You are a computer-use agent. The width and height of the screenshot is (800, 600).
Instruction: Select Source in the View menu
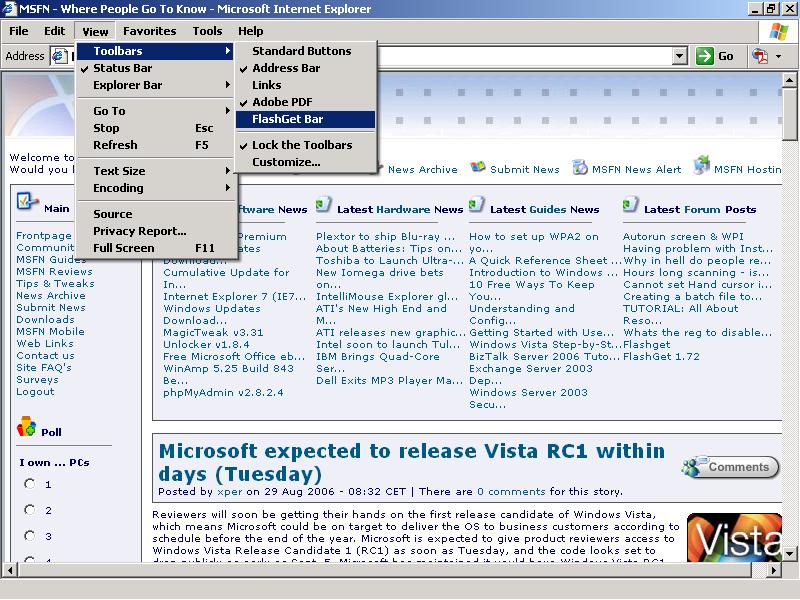tap(155, 214)
